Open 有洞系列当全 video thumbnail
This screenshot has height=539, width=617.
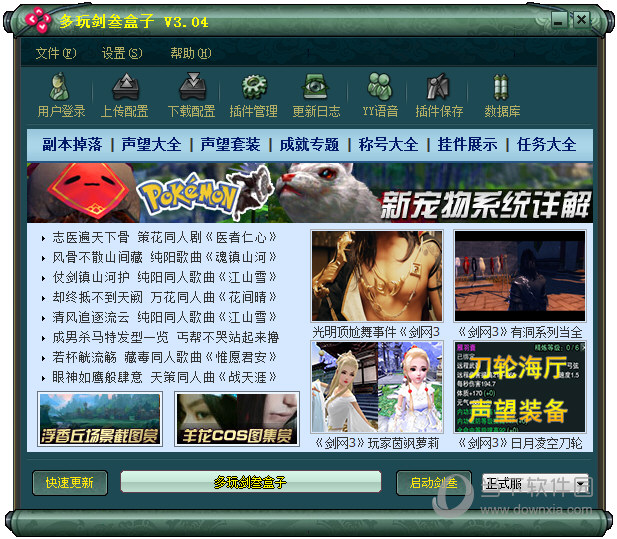[x=520, y=276]
